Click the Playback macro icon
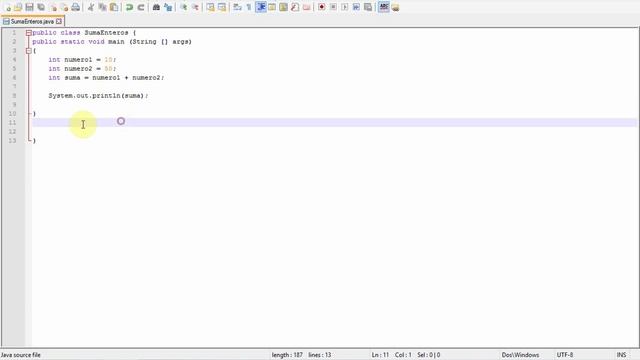This screenshot has height=360, width=640. [344, 7]
